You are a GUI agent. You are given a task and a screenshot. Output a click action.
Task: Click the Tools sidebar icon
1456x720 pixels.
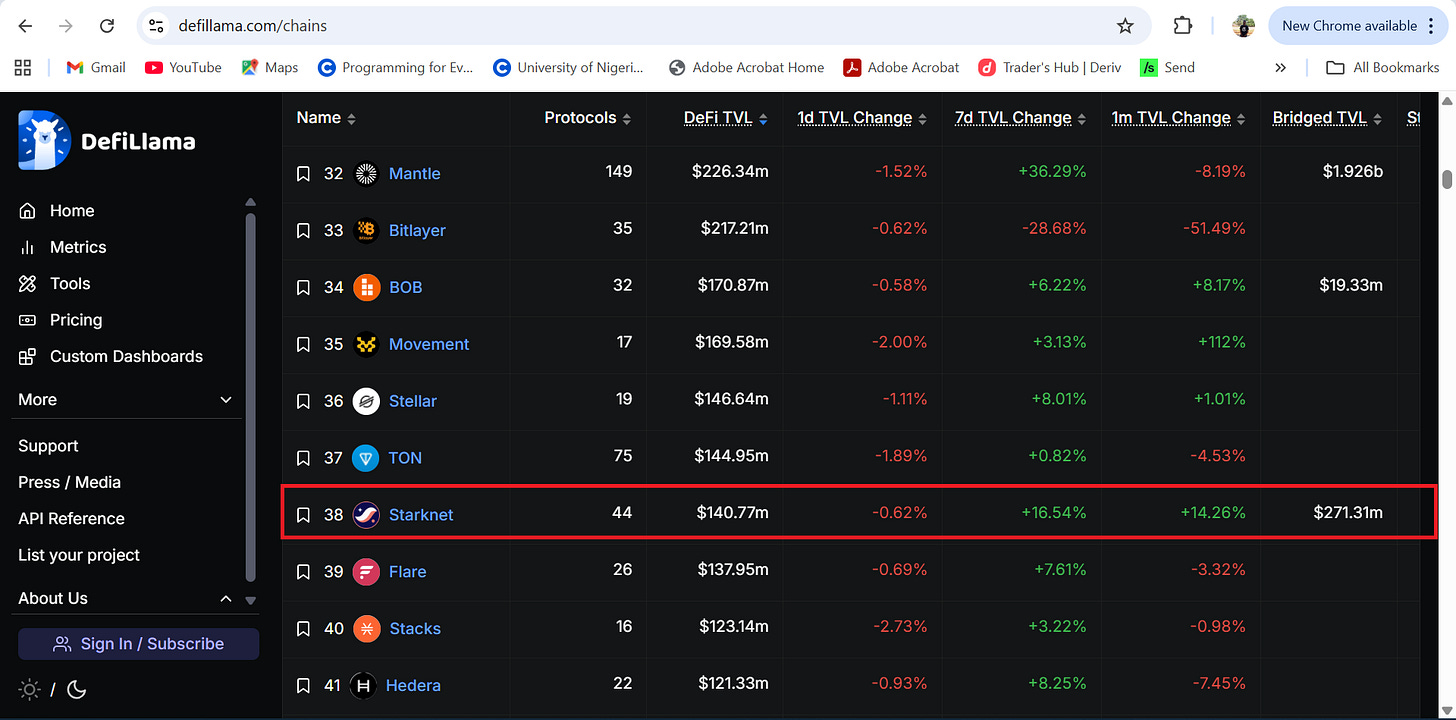point(28,284)
